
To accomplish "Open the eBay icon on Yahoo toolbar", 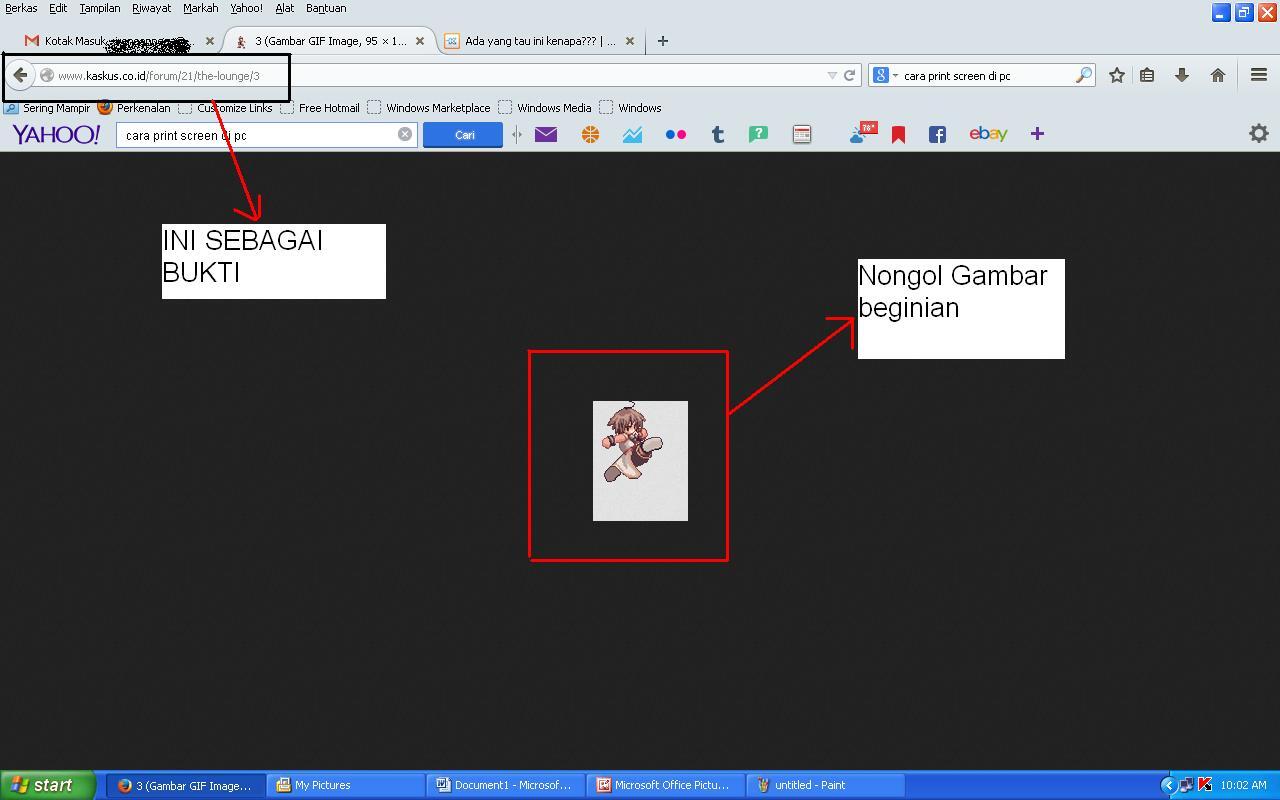I will (988, 134).
